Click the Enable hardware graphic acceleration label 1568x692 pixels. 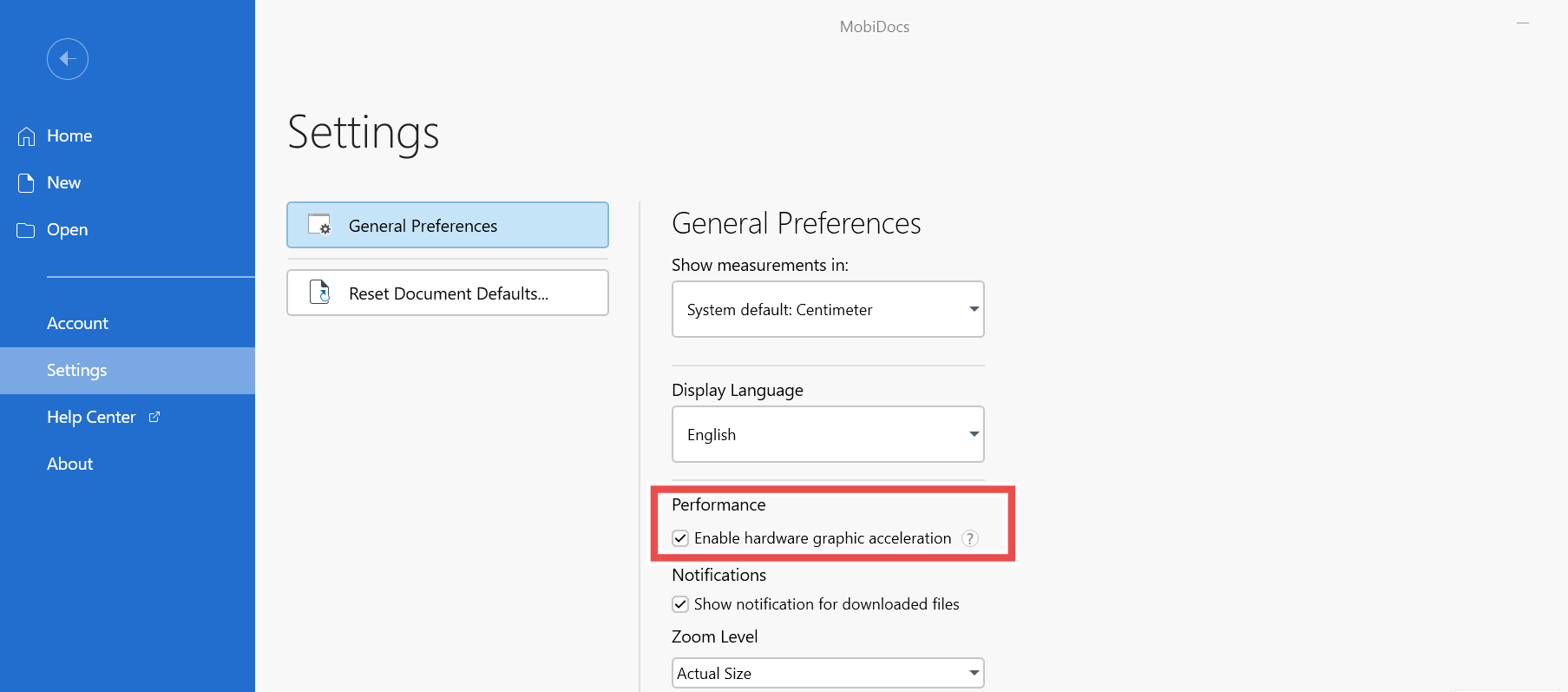tap(823, 538)
